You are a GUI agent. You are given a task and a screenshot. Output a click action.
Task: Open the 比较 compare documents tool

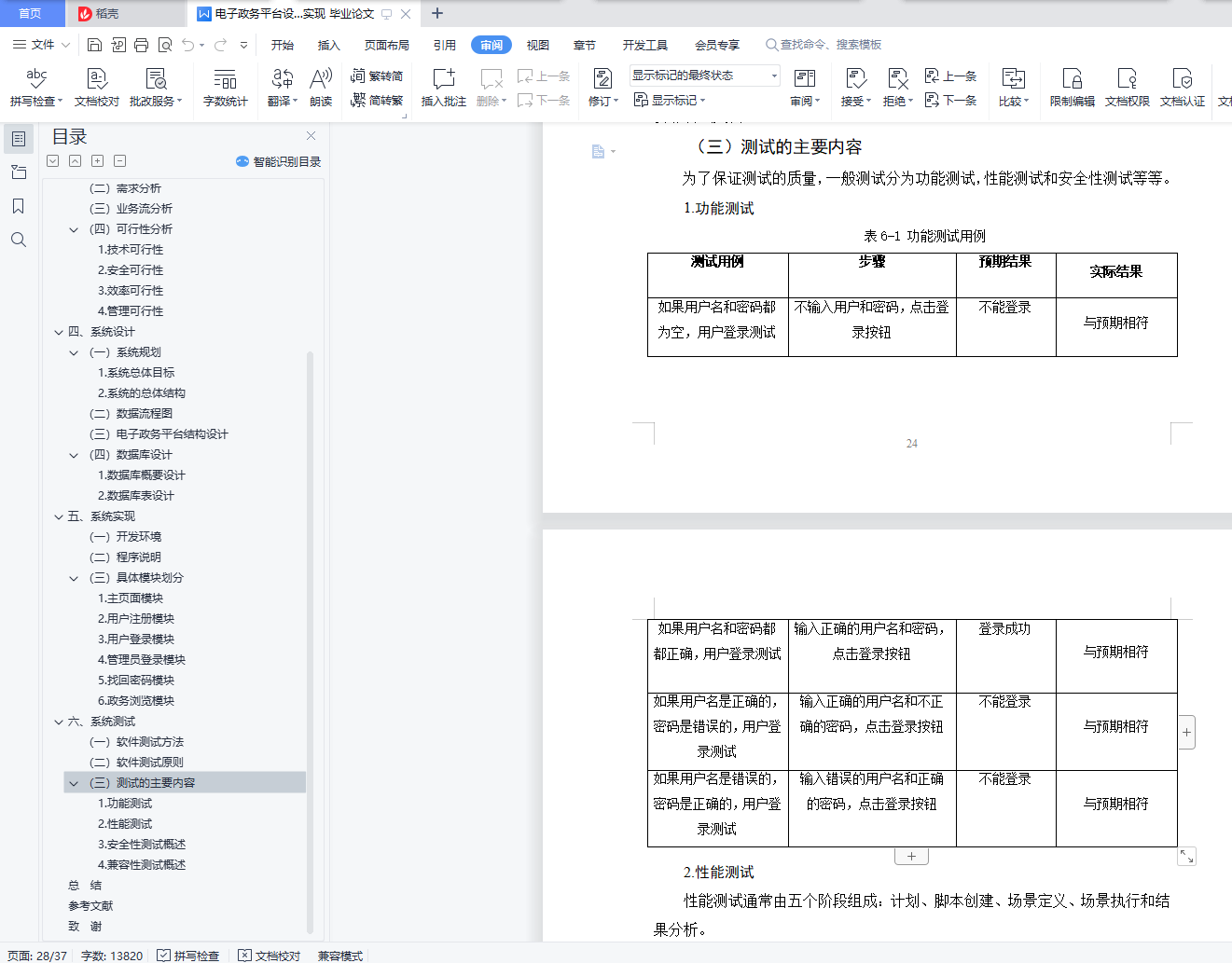point(1014,88)
